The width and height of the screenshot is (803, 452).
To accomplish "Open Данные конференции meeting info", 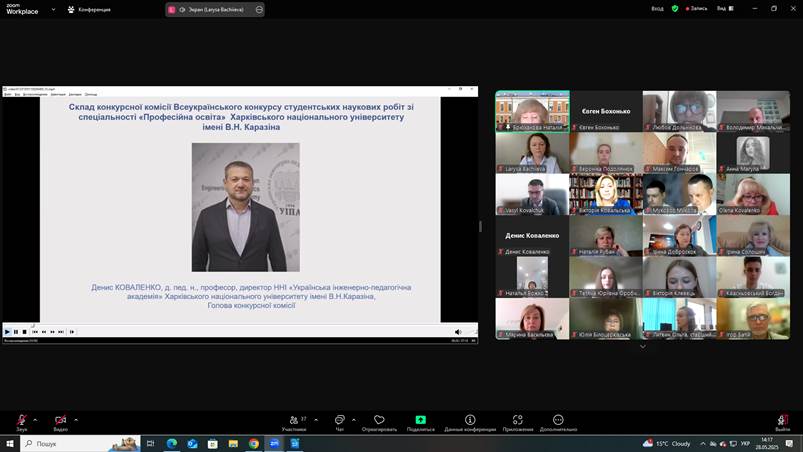I will [470, 421].
